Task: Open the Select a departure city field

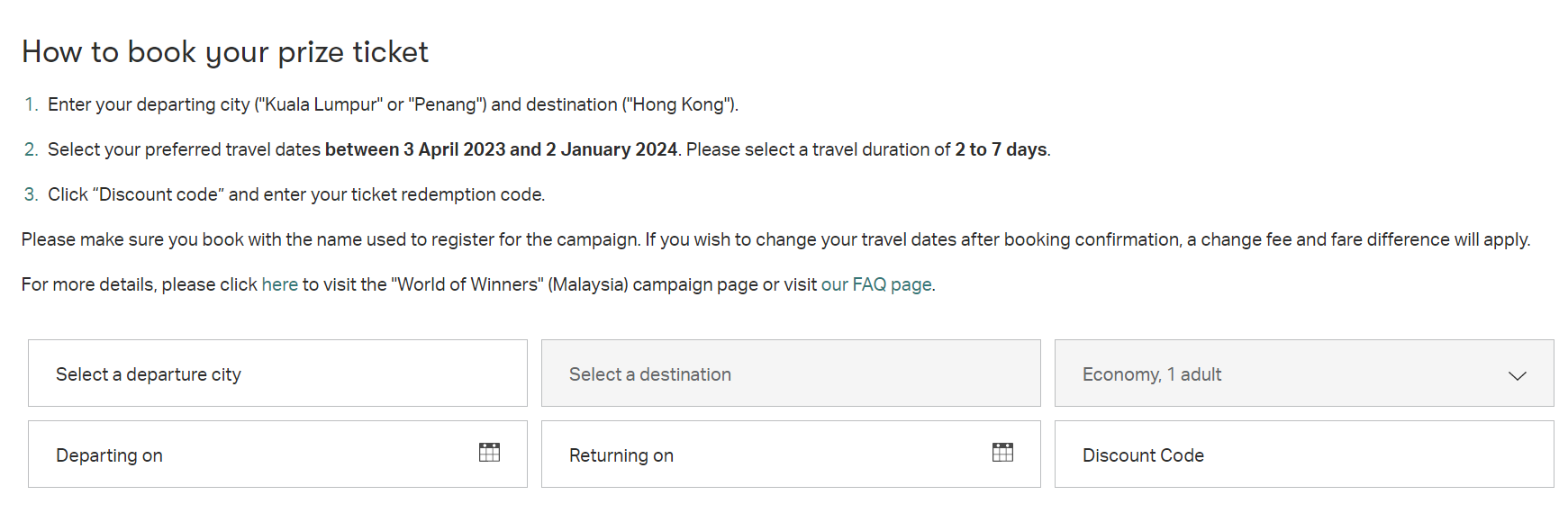Action: point(277,373)
